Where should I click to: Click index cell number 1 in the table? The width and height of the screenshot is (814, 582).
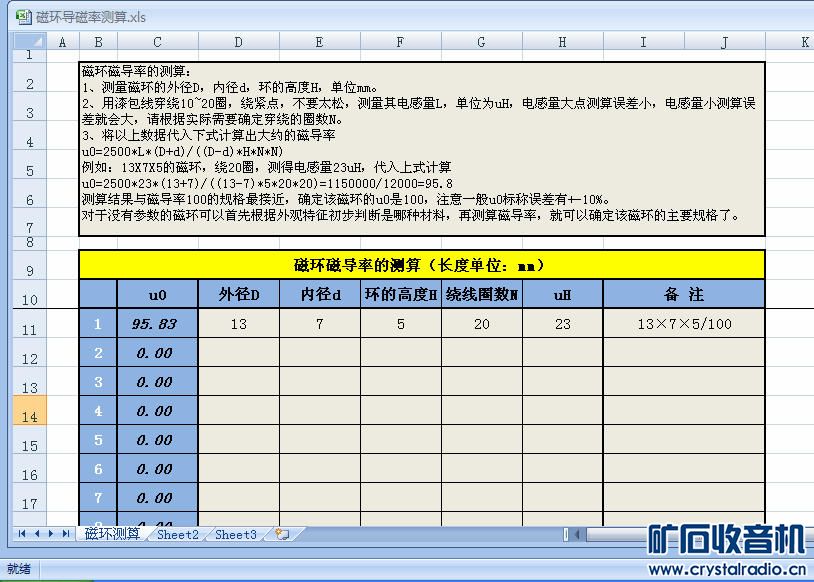[x=98, y=324]
